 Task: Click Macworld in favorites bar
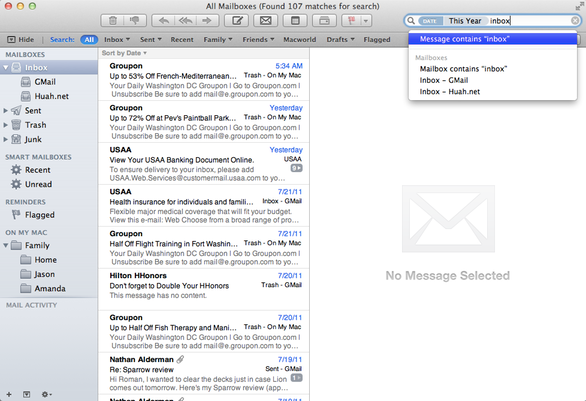pyautogui.click(x=300, y=39)
